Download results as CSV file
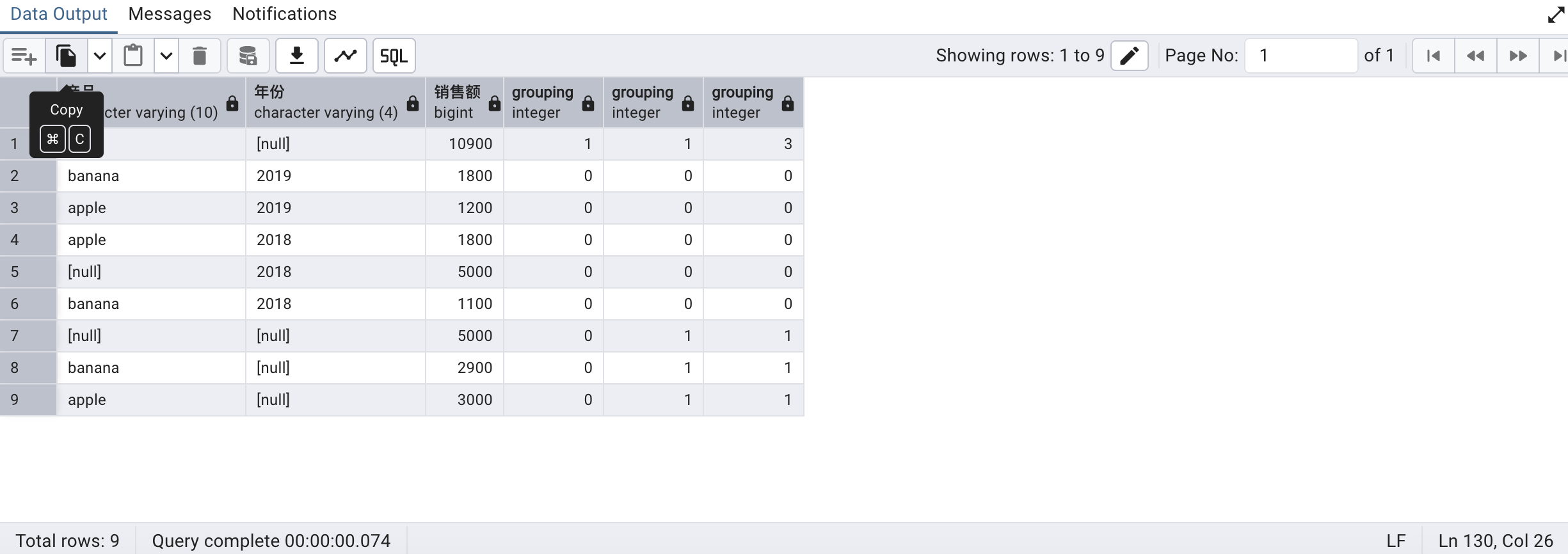Image resolution: width=1568 pixels, height=554 pixels. pyautogui.click(x=296, y=56)
